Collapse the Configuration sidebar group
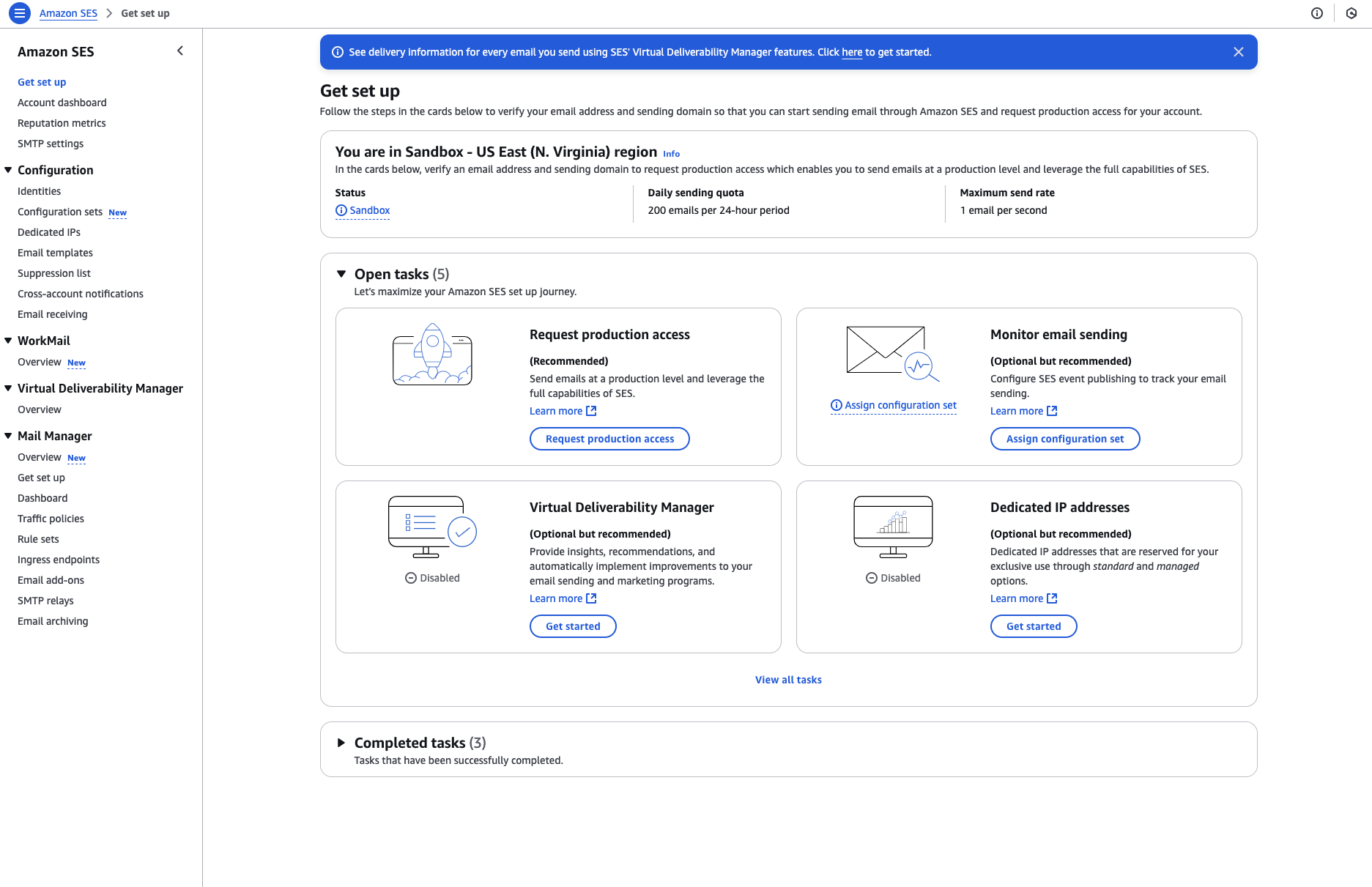Screen dimensions: 1372x887 (x=8, y=170)
